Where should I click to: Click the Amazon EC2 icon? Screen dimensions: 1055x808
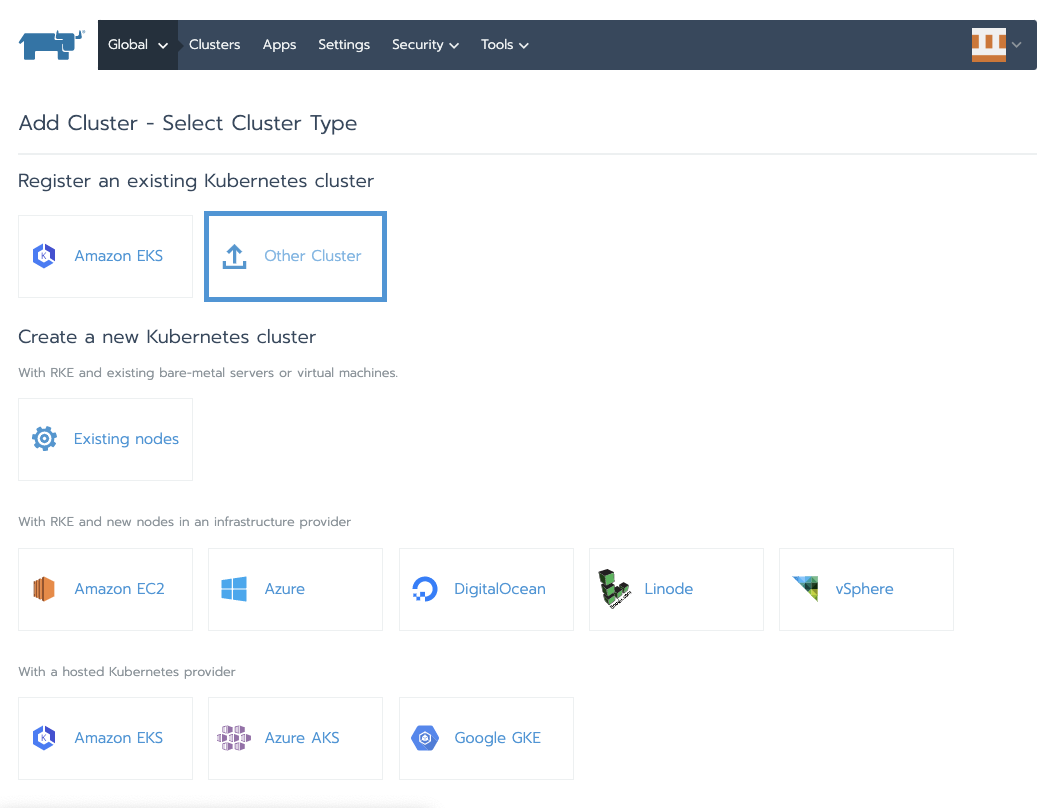tap(44, 589)
